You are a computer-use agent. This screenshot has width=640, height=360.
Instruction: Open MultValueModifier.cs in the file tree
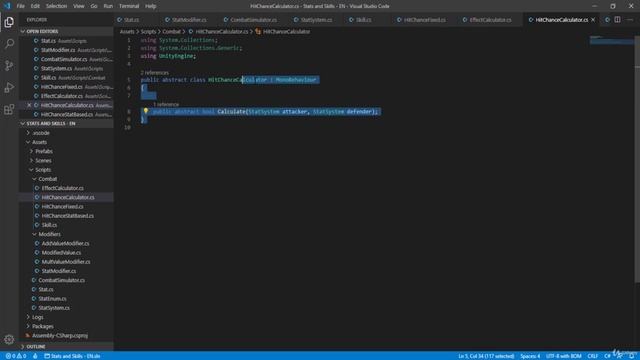pyautogui.click(x=66, y=262)
